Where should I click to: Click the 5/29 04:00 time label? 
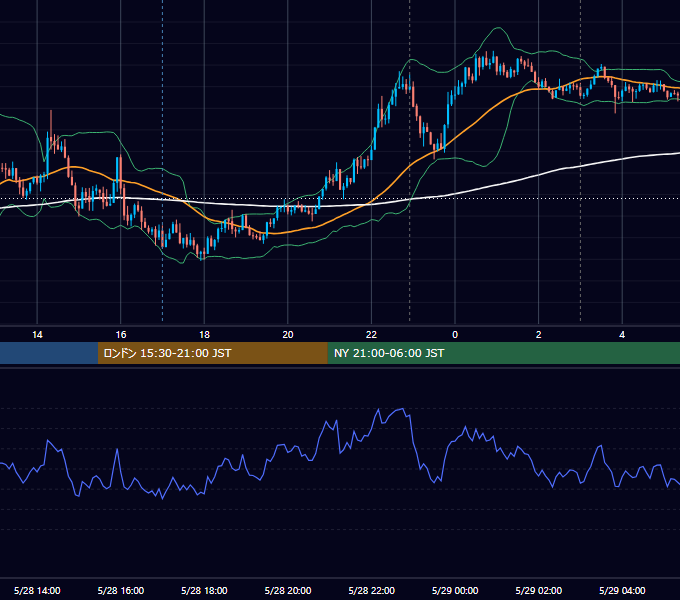click(x=622, y=590)
